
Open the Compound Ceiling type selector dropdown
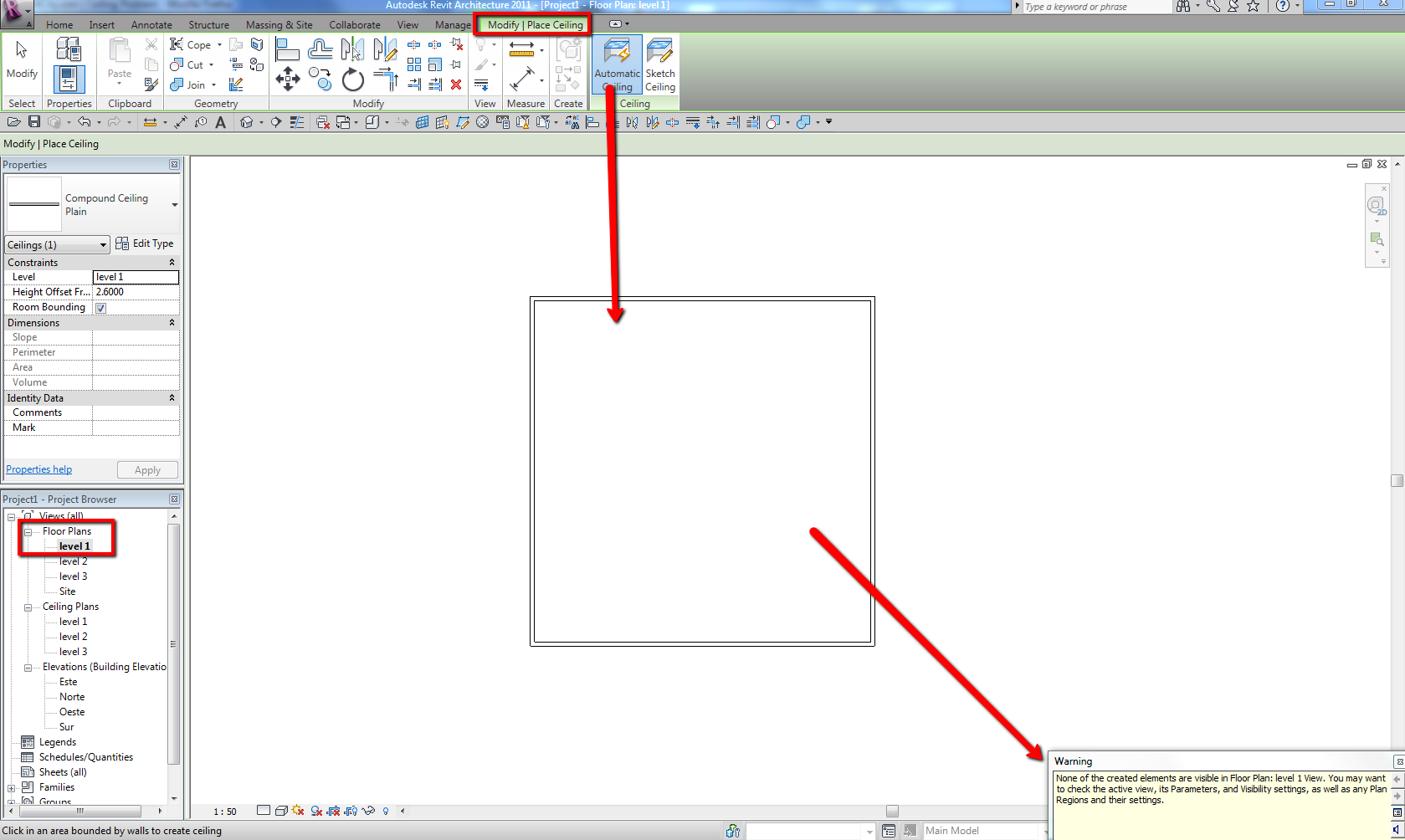point(175,205)
